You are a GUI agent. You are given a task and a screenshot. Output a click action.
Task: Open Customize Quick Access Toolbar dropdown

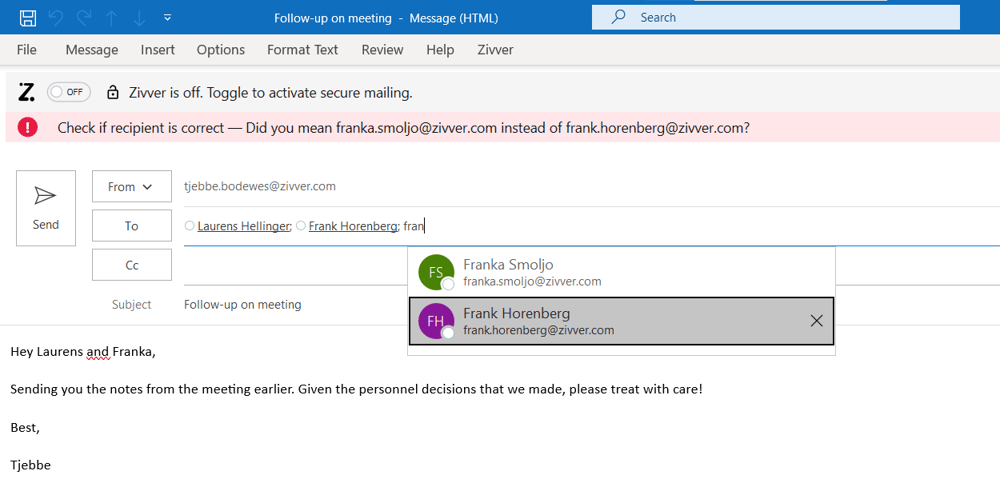[x=168, y=17]
